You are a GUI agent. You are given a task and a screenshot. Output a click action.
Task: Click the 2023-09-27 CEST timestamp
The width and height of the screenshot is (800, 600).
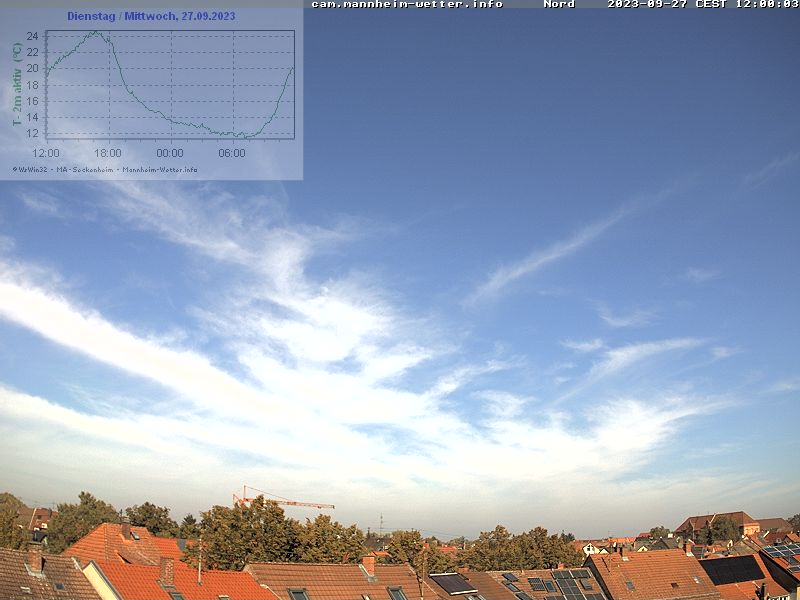click(702, 5)
